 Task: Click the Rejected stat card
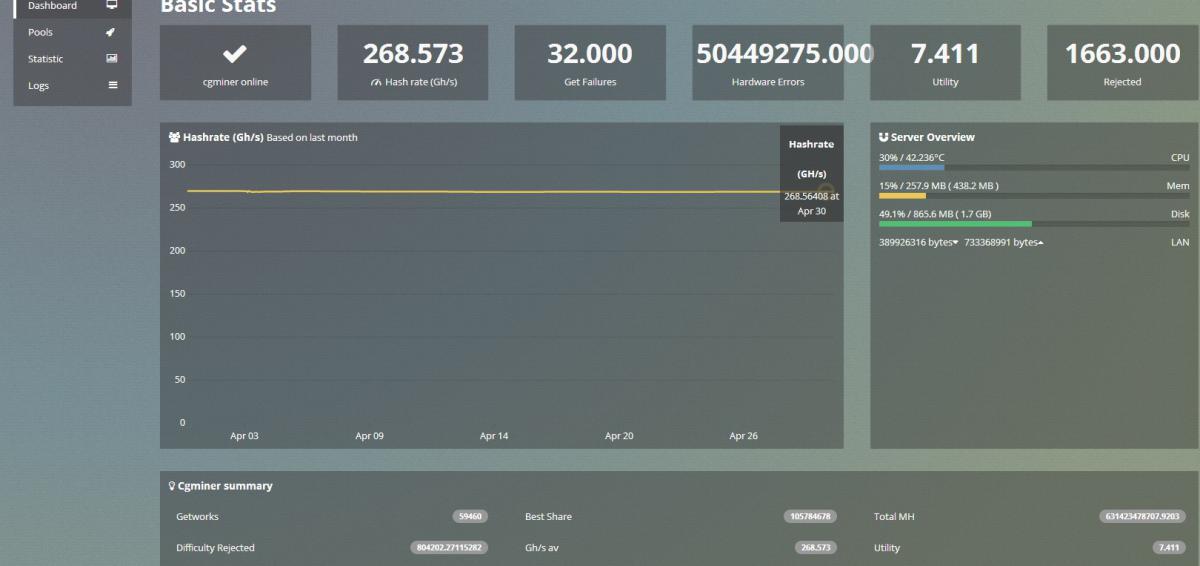coord(1122,63)
